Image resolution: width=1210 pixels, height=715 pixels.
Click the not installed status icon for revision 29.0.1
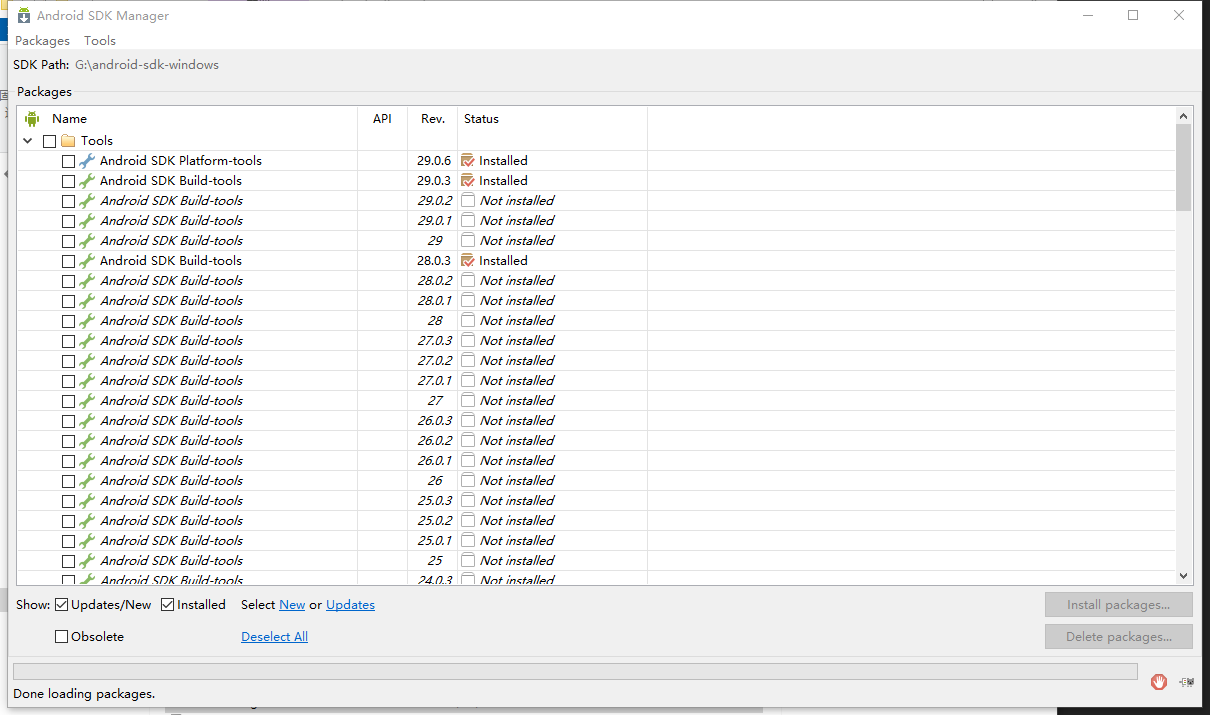click(468, 220)
